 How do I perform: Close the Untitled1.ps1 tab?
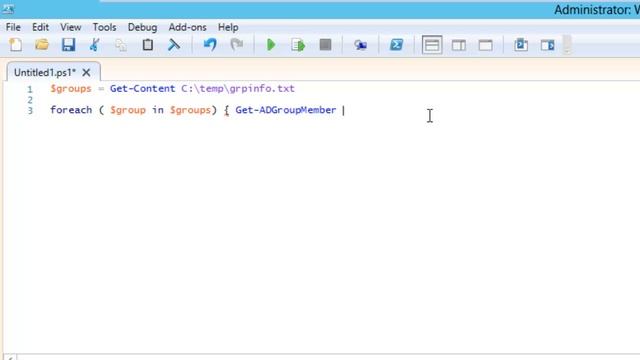pyautogui.click(x=86, y=73)
